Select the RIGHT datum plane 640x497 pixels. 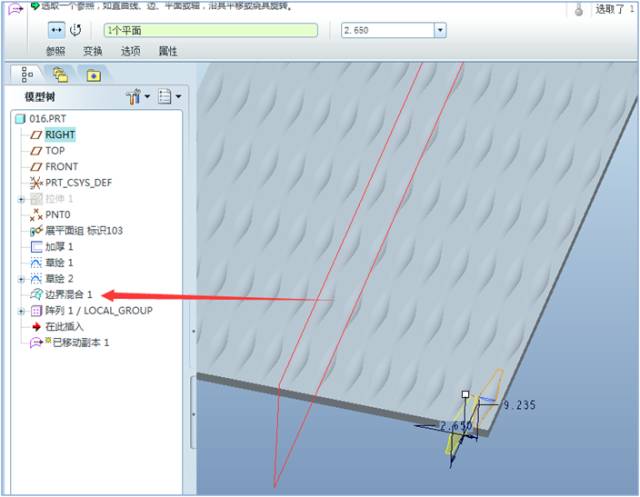point(59,135)
